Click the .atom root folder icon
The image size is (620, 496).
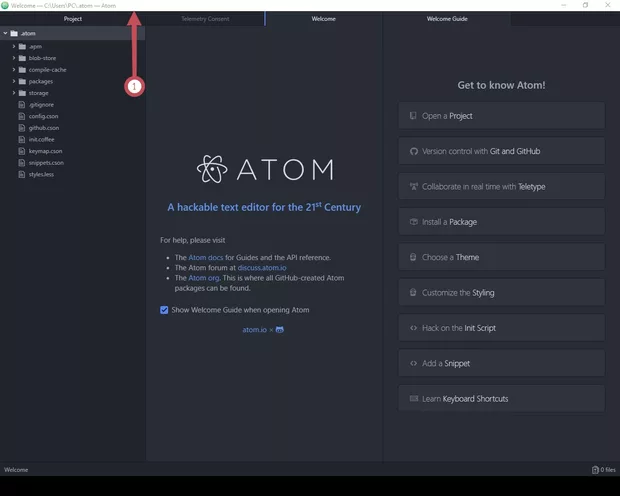point(14,33)
